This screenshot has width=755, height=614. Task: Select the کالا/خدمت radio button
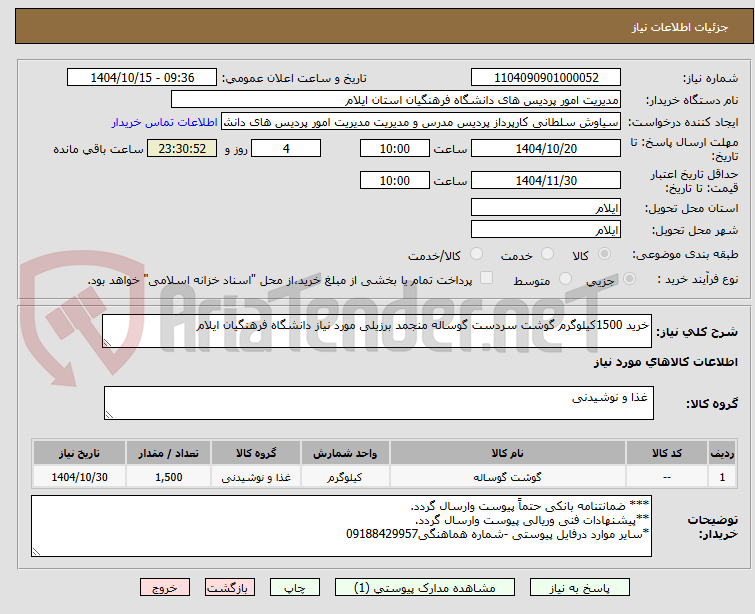pos(476,254)
